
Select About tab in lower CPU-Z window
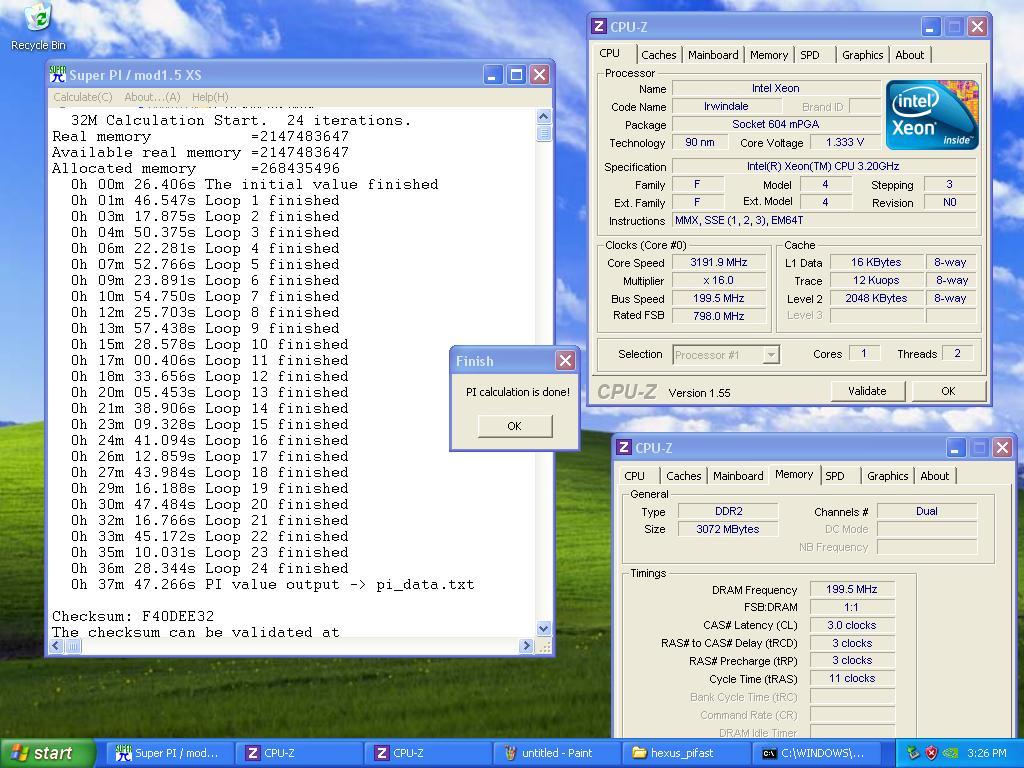click(935, 476)
